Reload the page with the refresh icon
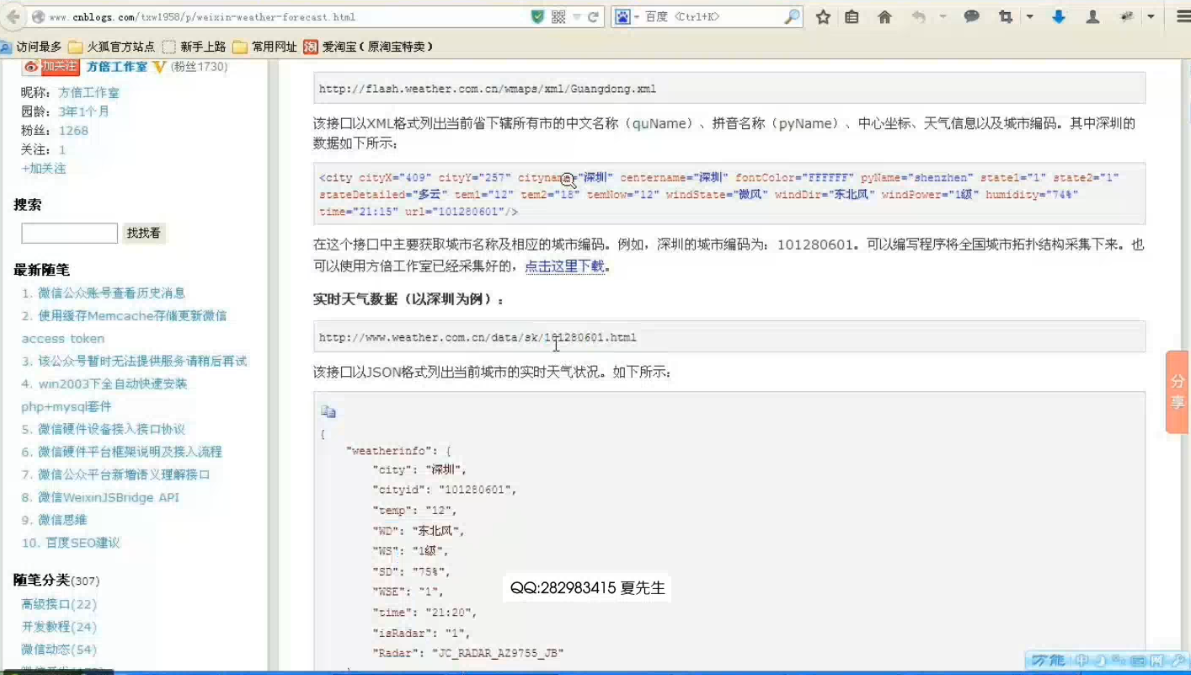The image size is (1191, 675). tap(593, 17)
